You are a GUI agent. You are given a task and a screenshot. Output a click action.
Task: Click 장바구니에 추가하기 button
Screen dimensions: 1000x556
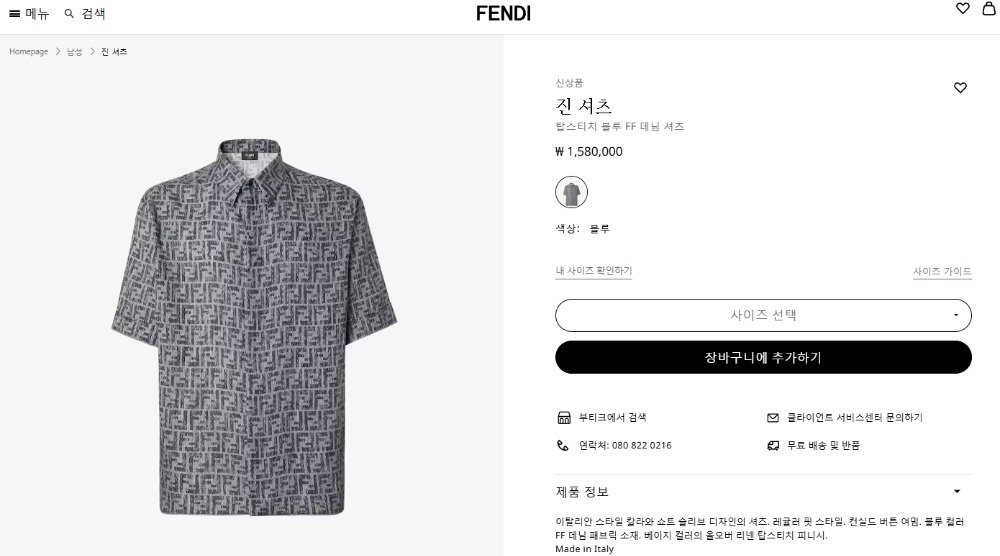pyautogui.click(x=763, y=357)
